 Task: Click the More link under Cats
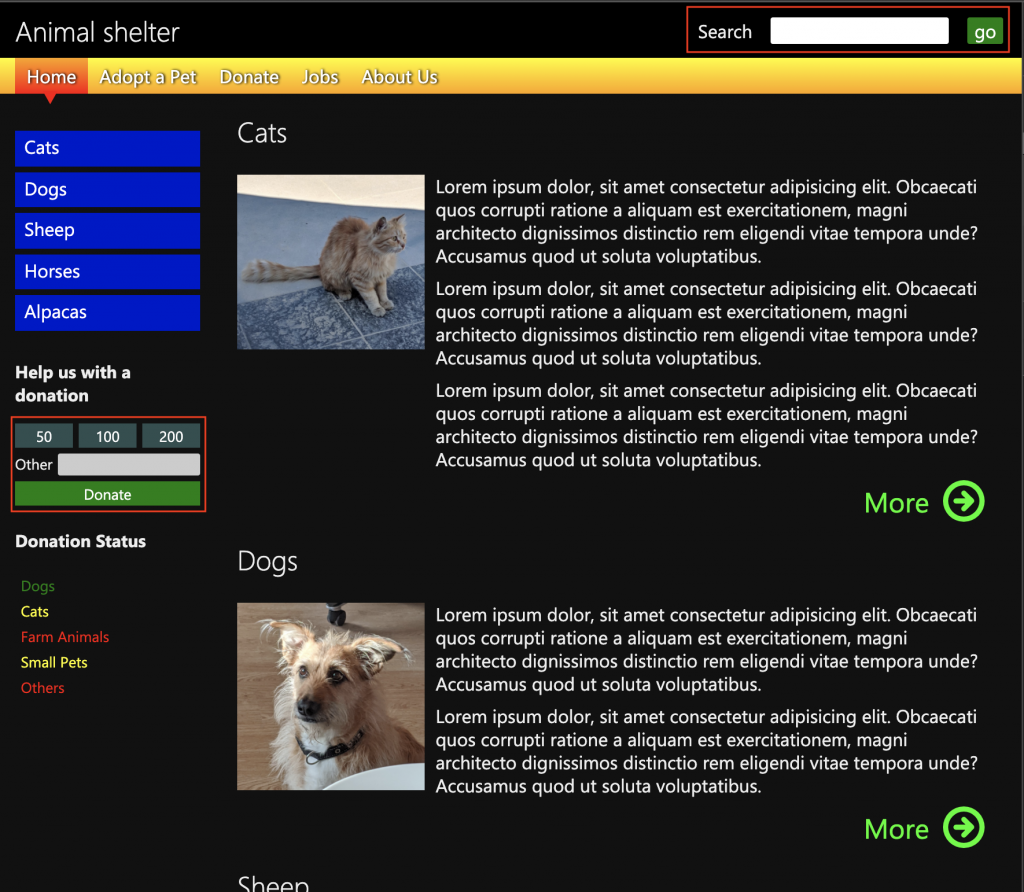pos(896,503)
